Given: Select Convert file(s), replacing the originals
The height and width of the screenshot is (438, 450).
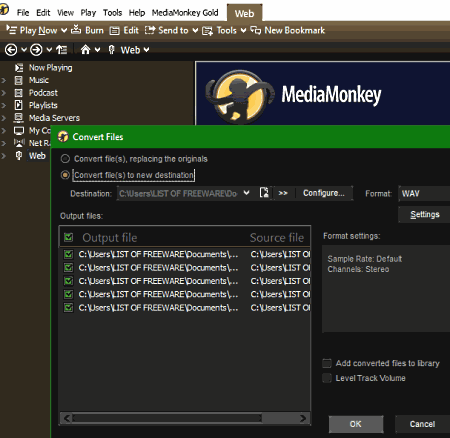Looking at the screenshot, I should point(65,159).
